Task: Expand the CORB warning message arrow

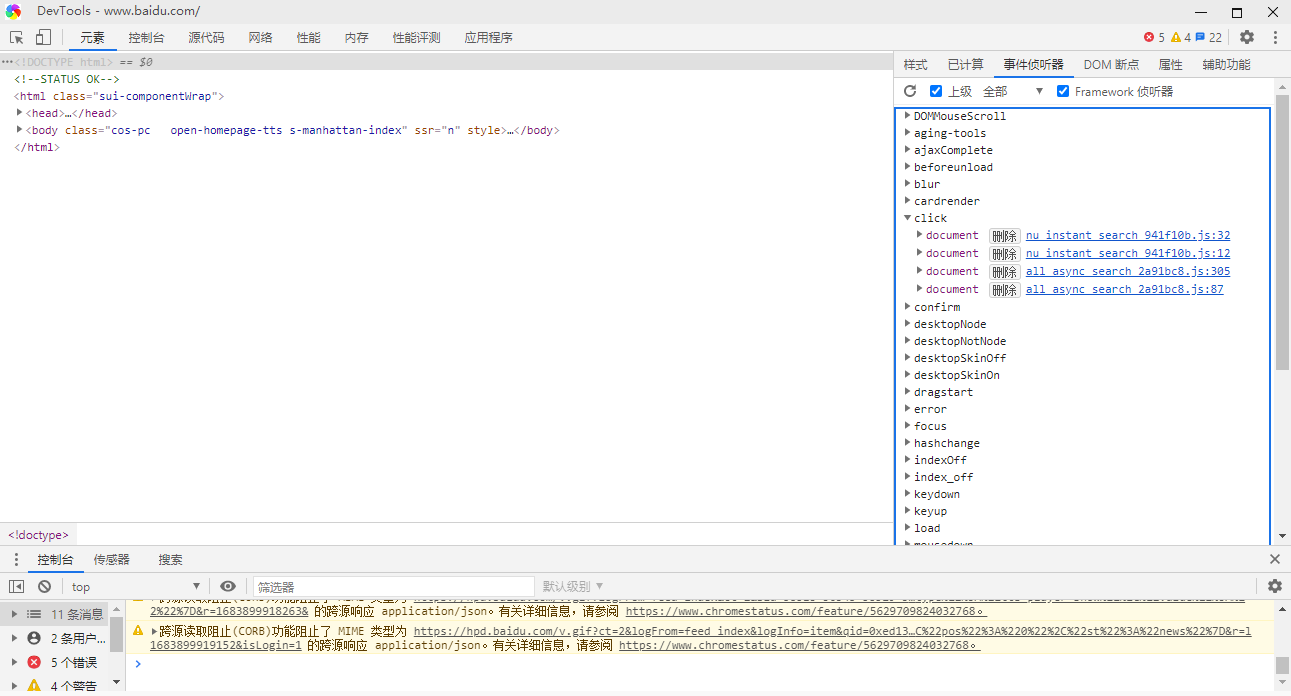Action: coord(154,631)
